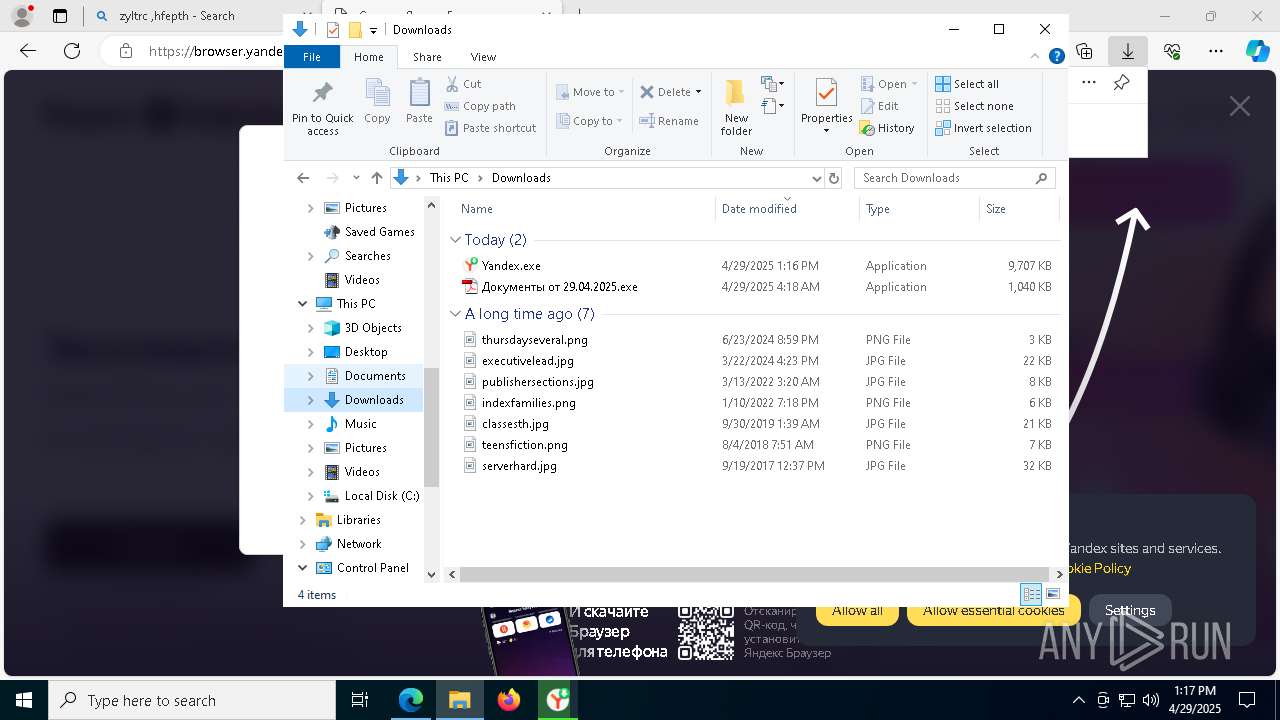Click Select none in ribbon
1280x720 pixels.
click(x=974, y=106)
